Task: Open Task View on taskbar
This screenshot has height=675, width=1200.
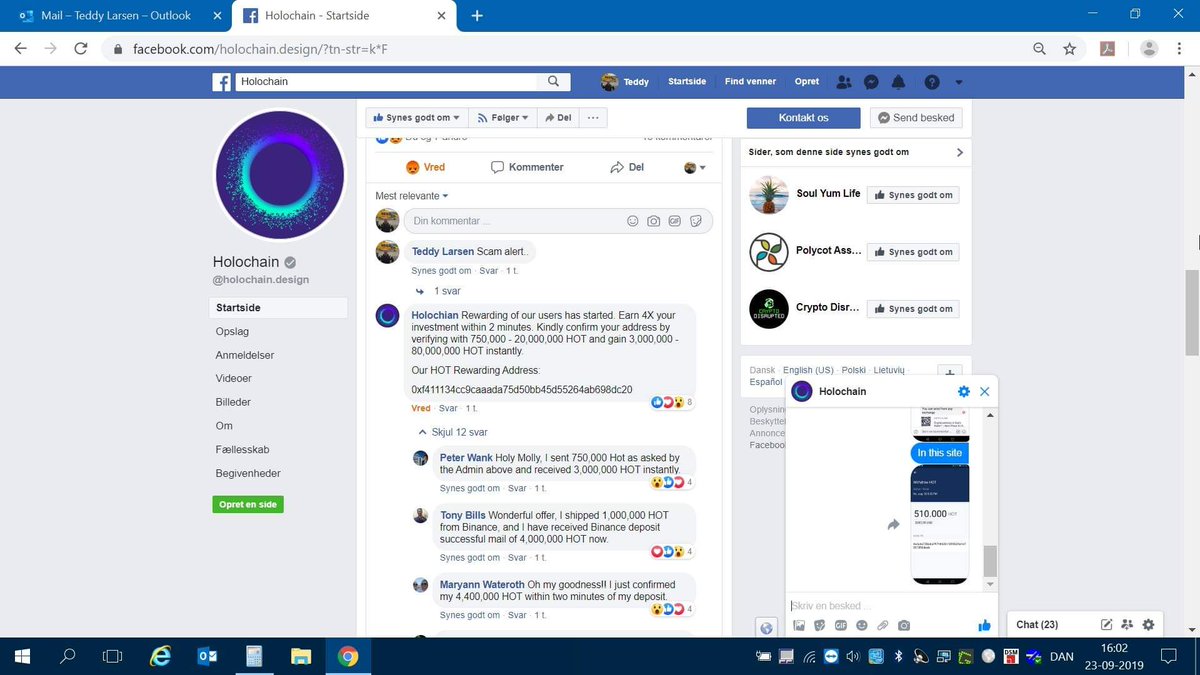Action: click(x=113, y=656)
